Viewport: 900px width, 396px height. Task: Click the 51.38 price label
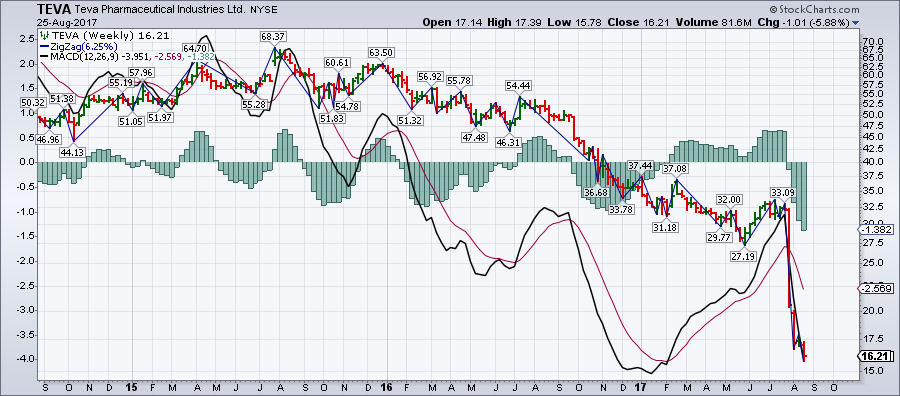point(63,99)
